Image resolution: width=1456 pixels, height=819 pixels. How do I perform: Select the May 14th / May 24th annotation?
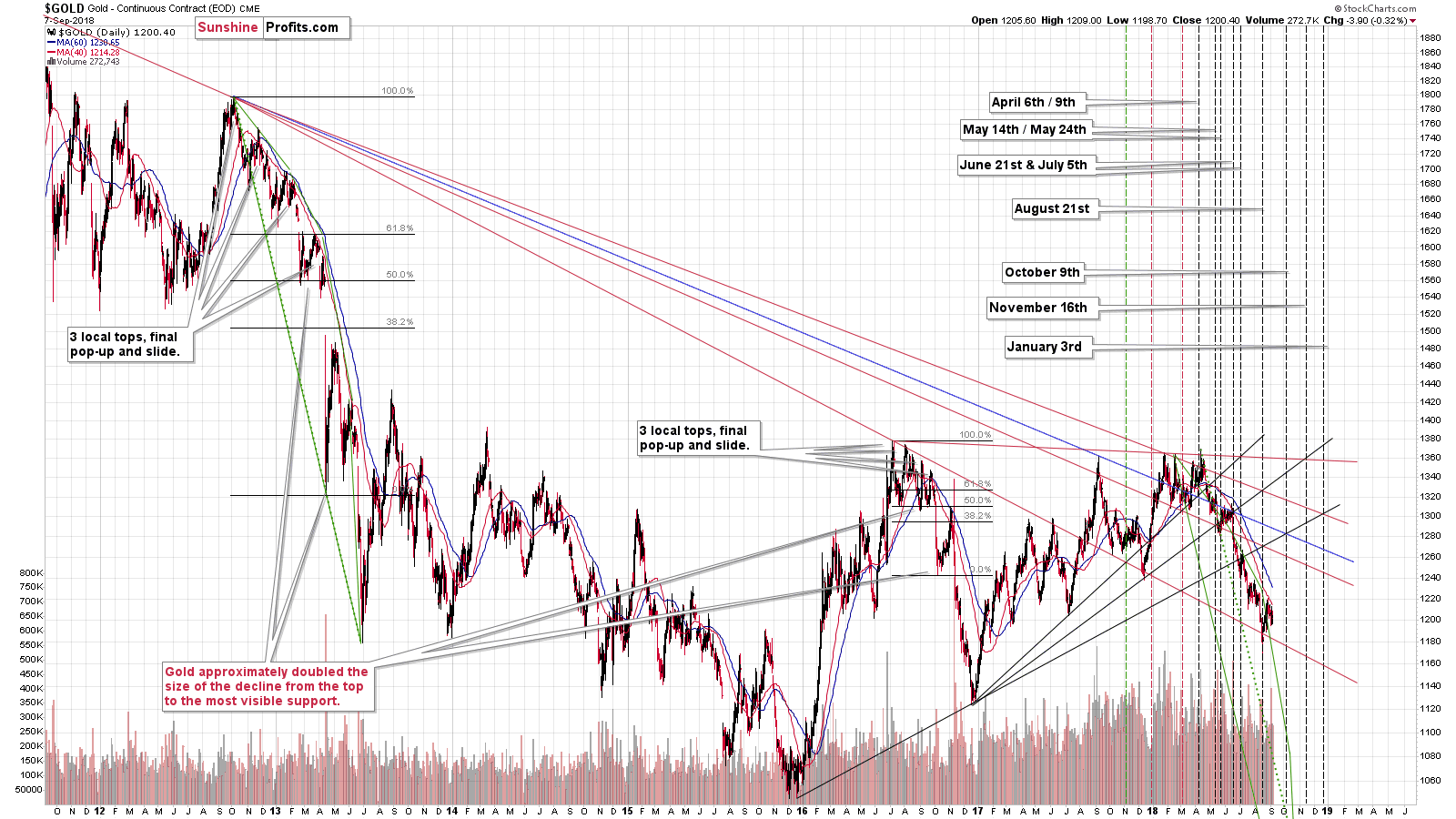coord(1024,129)
